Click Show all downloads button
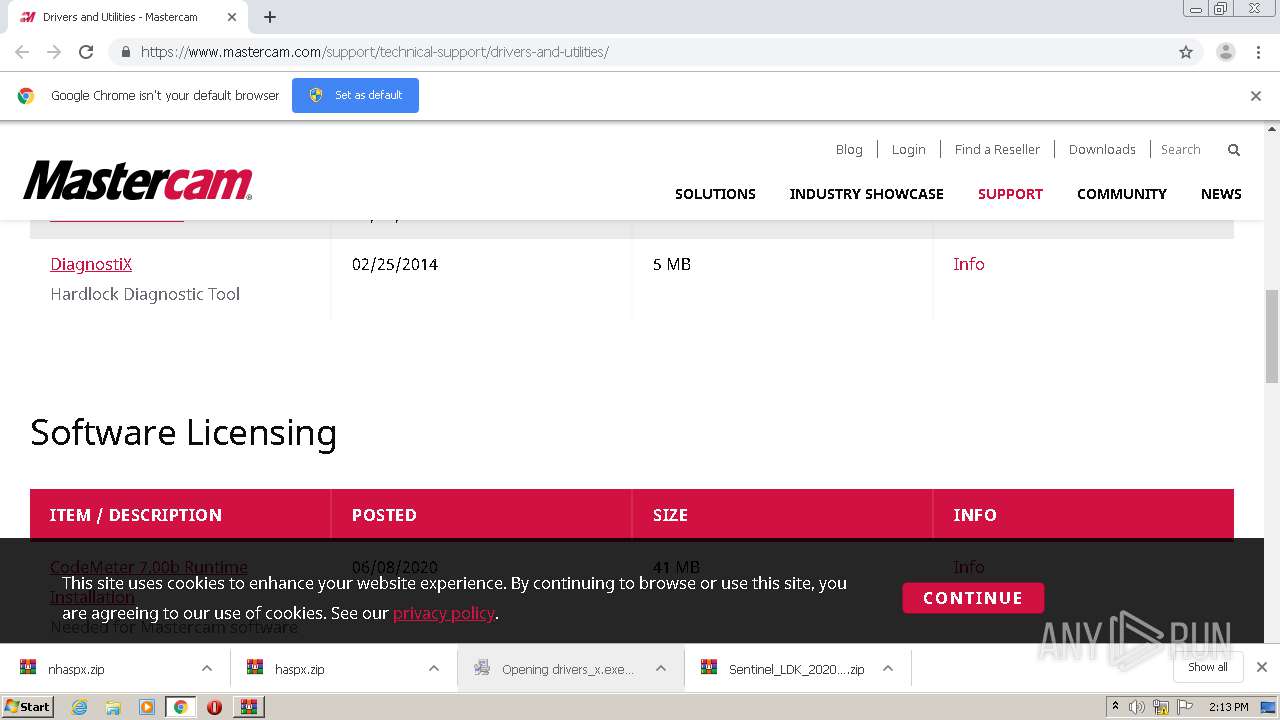This screenshot has width=1280, height=720. 1208,667
